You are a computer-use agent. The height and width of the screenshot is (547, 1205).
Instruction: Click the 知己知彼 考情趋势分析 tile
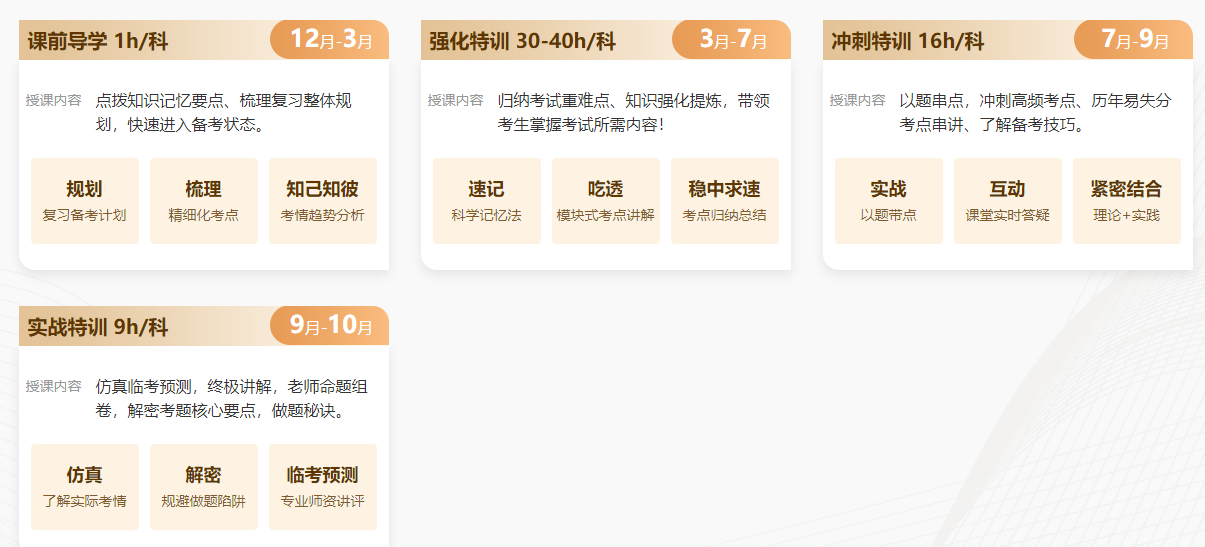[322, 201]
